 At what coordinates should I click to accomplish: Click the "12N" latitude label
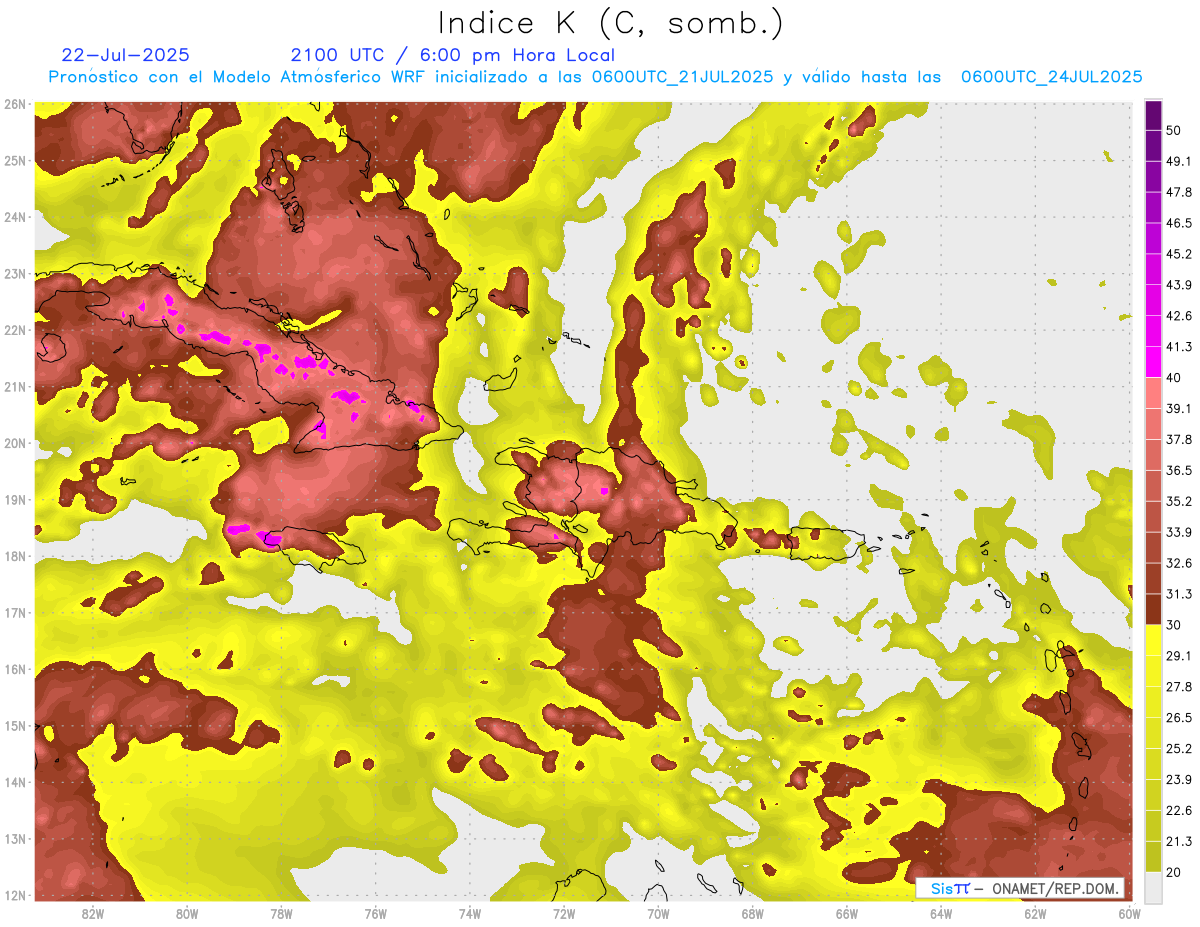click(15, 895)
